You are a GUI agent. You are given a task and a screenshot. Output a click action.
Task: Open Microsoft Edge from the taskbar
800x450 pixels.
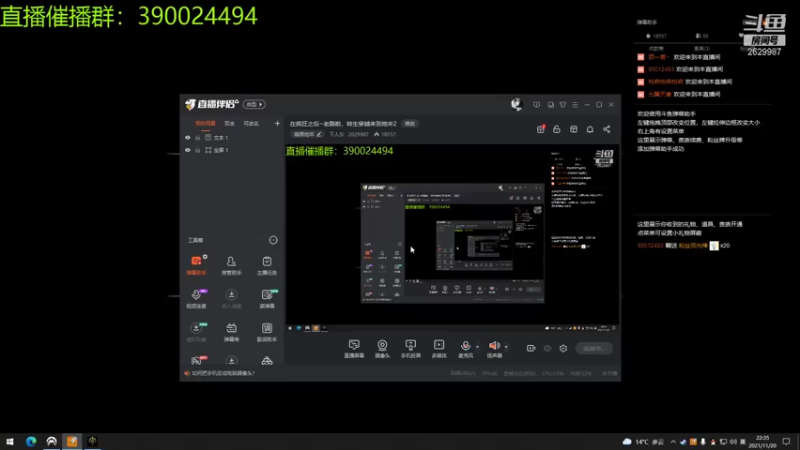coord(31,441)
